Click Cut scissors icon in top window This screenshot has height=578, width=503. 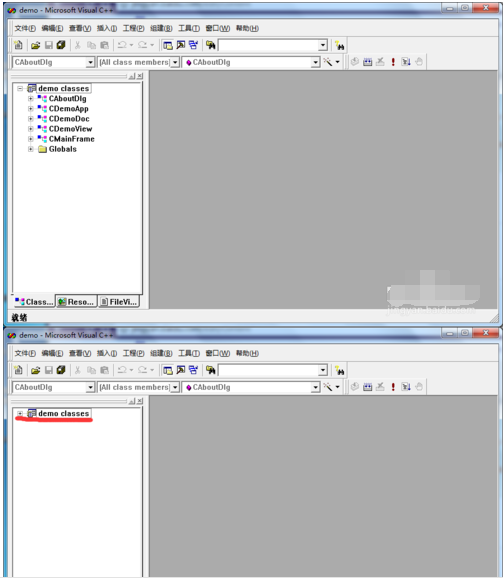[77, 45]
